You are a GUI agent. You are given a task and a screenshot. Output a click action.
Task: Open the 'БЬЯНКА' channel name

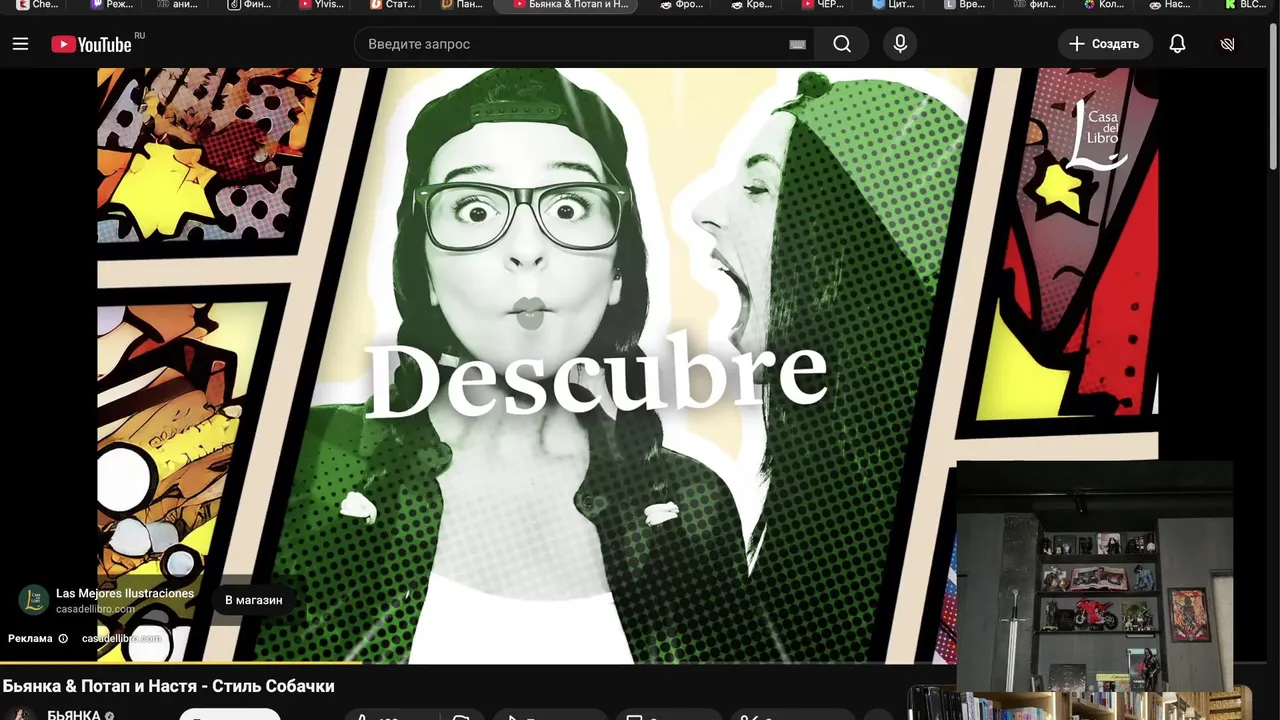point(74,715)
